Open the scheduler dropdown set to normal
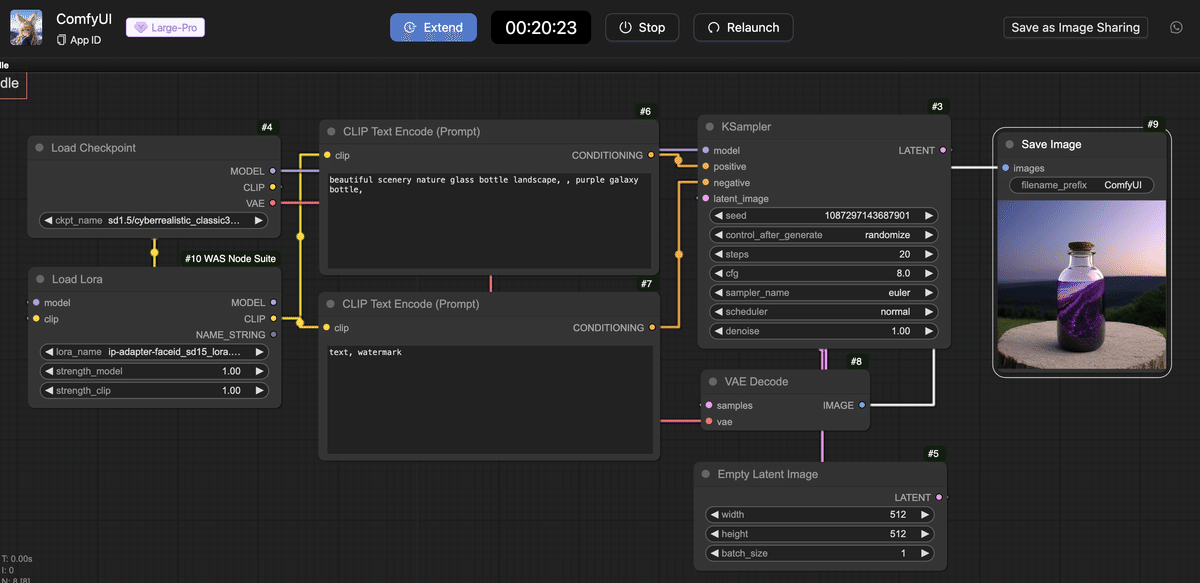The image size is (1200, 583). 823,312
